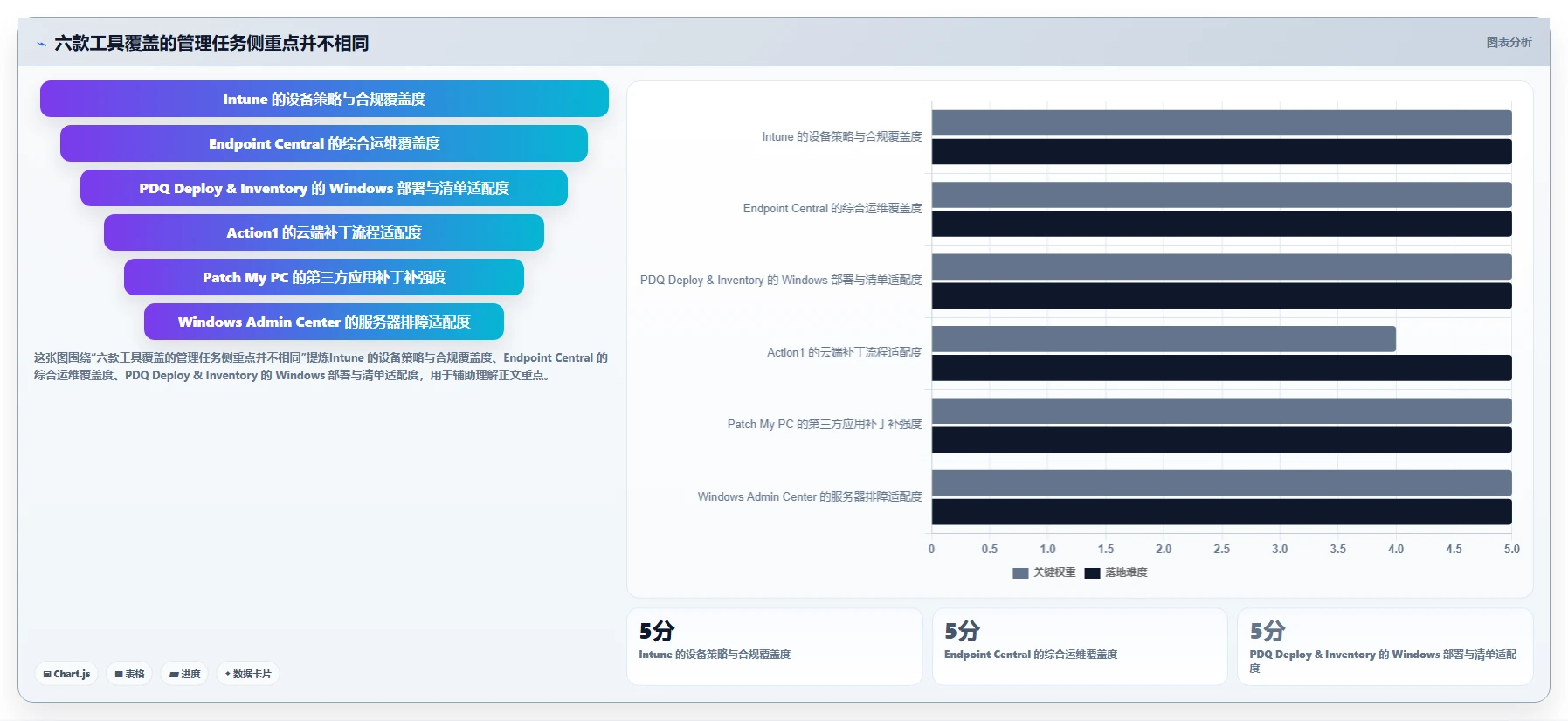Viewport: 1568px width, 721px height.
Task: Open the 5分 PDQ Deploy & Inventory score card
Action: click(x=1385, y=647)
